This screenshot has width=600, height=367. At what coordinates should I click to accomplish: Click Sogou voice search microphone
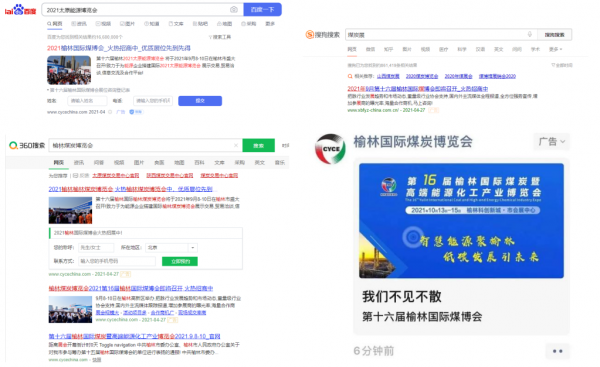pyautogui.click(x=530, y=34)
